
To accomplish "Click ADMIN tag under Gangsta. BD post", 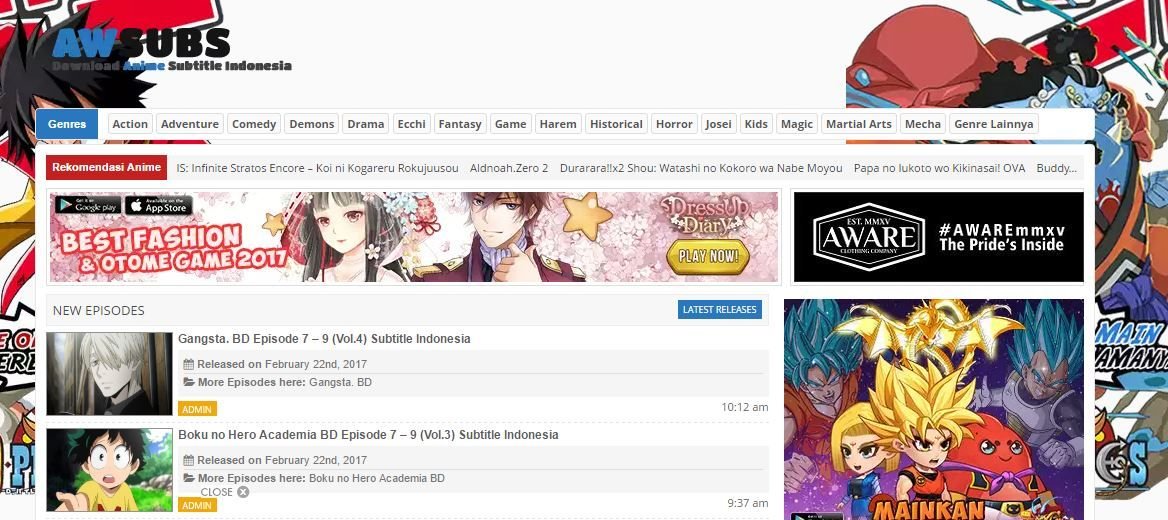I will click(197, 408).
